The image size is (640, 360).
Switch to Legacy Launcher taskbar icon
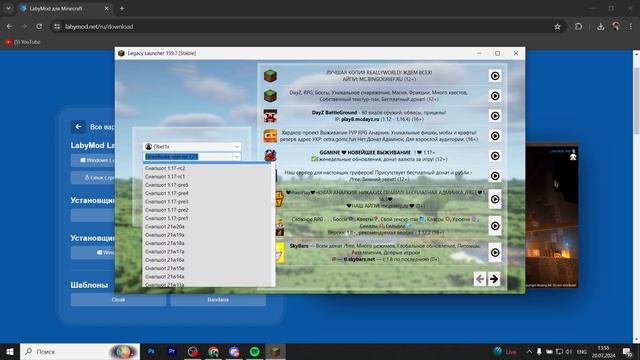[276, 351]
